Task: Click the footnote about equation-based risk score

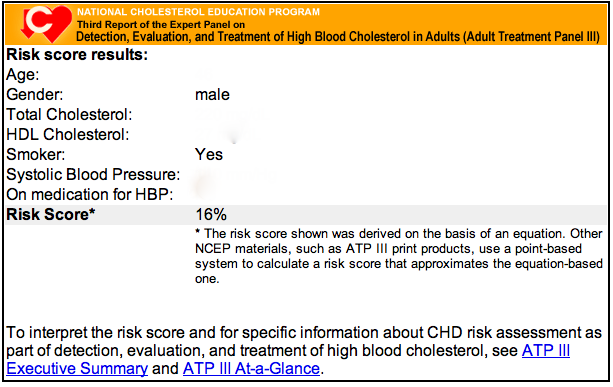Action: pos(399,256)
